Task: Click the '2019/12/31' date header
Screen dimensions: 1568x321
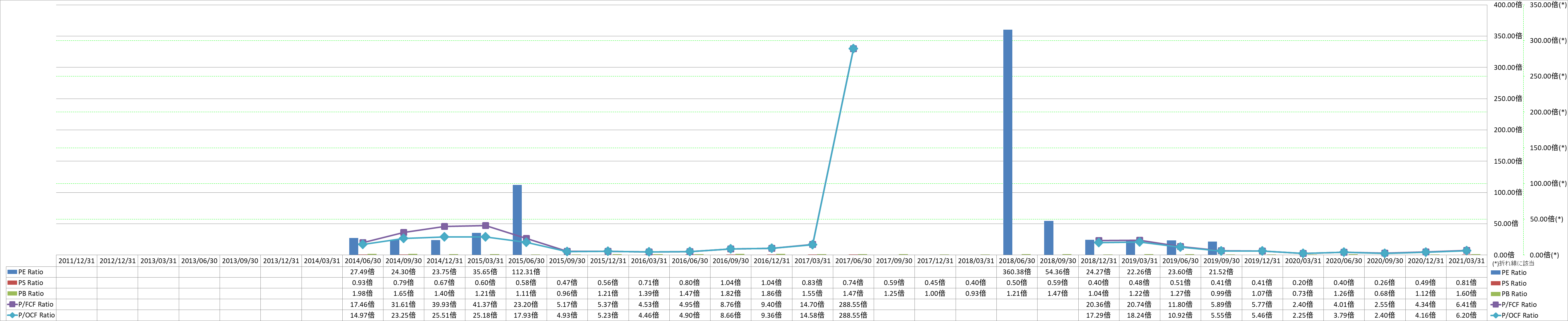Action: coord(1262,261)
